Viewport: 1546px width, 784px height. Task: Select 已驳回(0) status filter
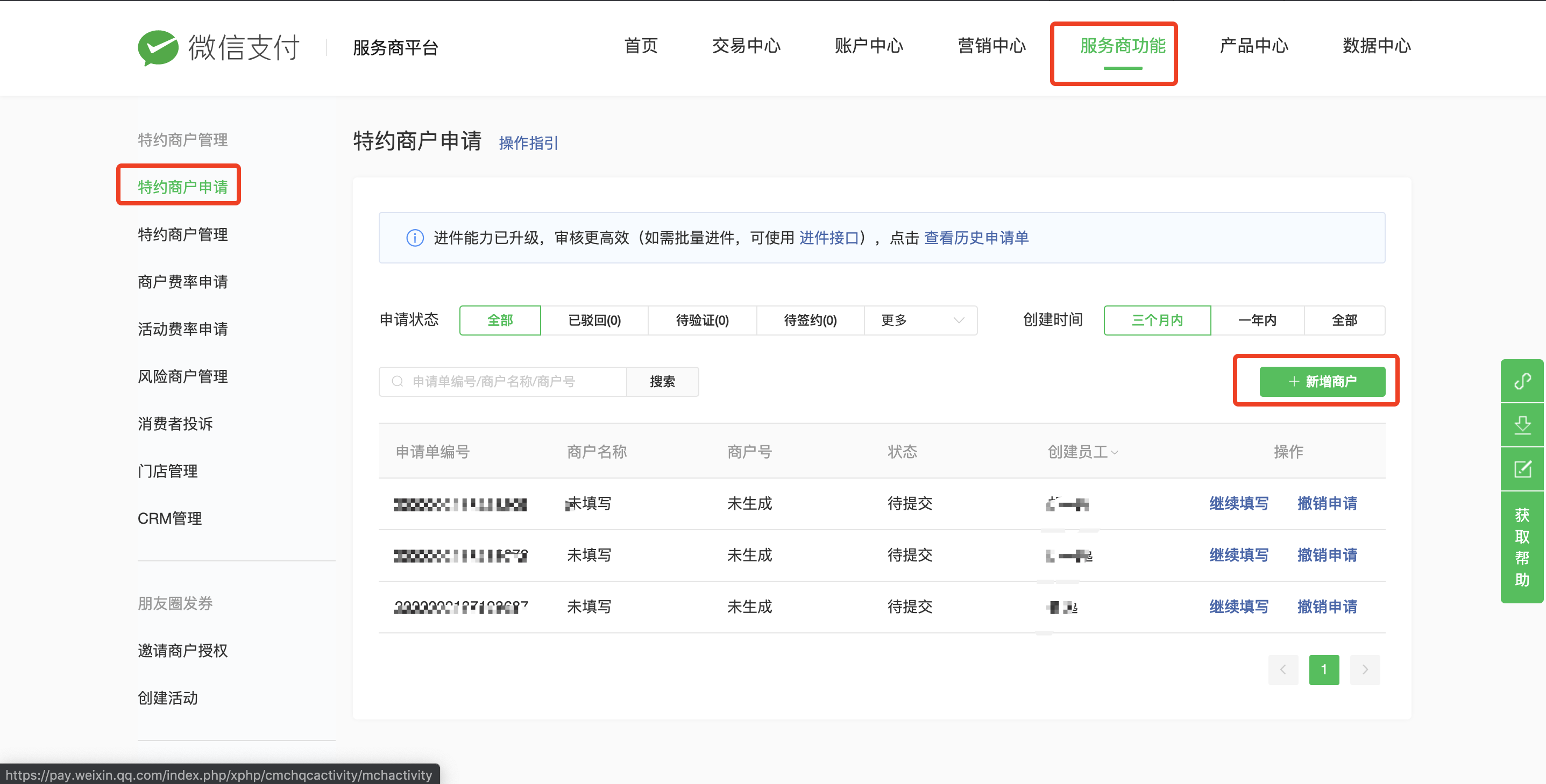tap(594, 320)
